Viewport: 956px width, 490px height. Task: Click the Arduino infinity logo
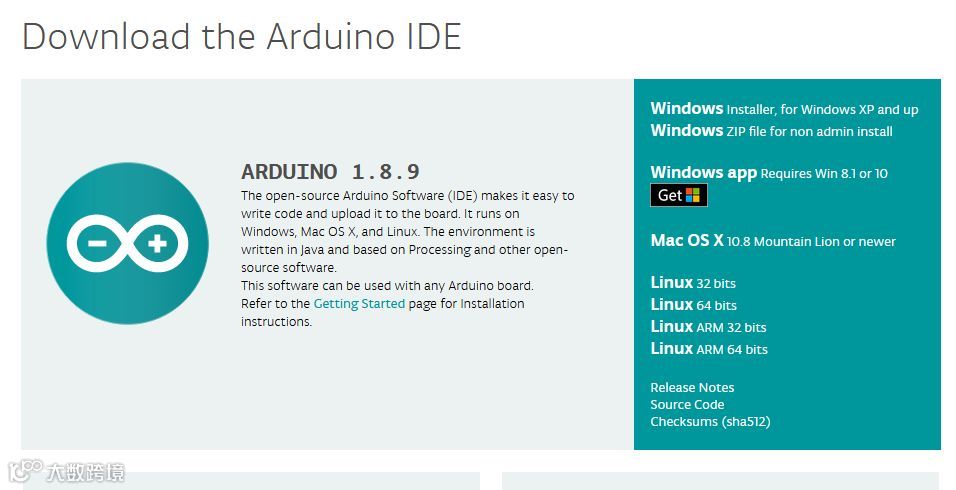tap(127, 243)
